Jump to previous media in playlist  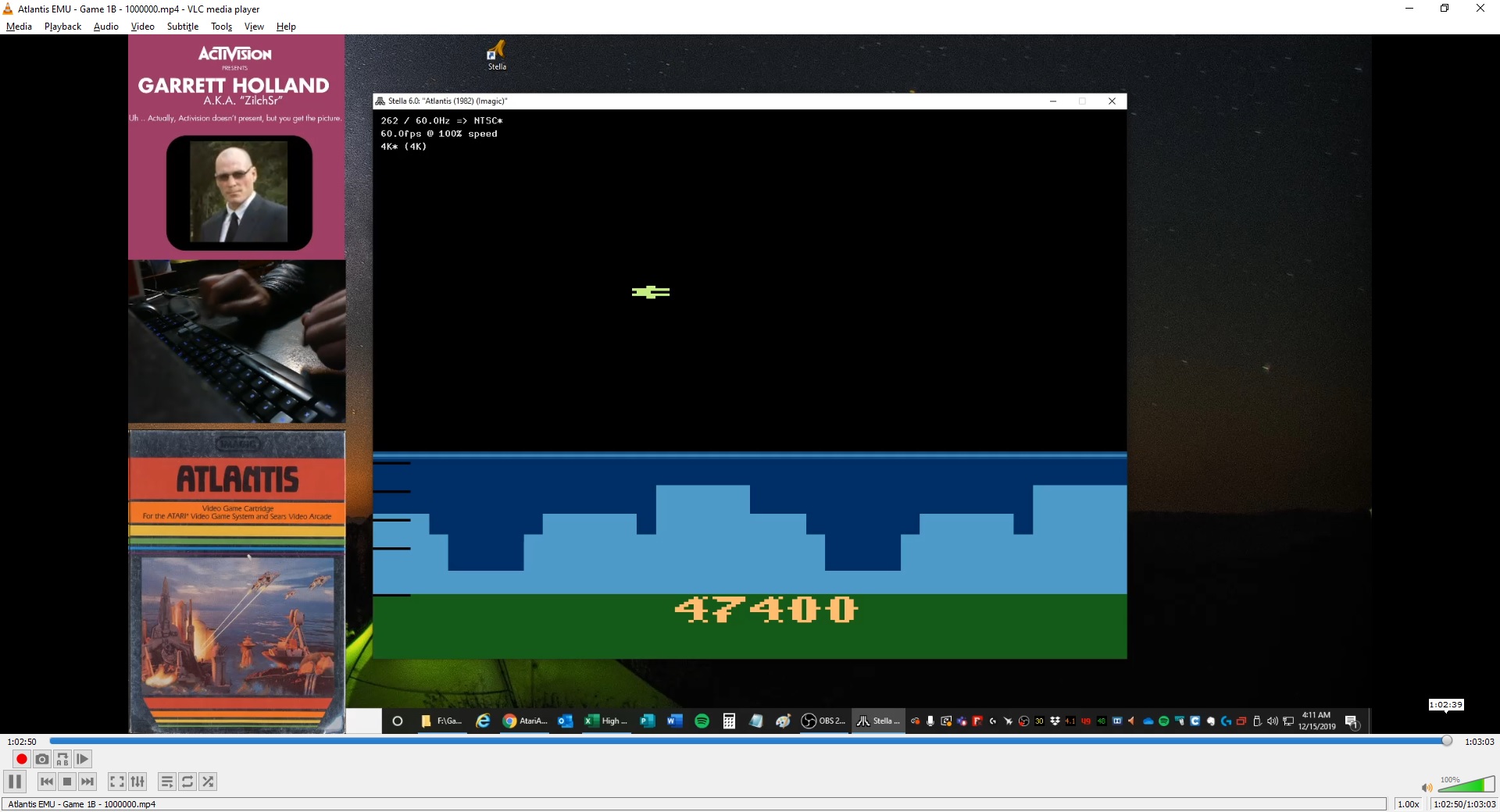pyautogui.click(x=47, y=782)
